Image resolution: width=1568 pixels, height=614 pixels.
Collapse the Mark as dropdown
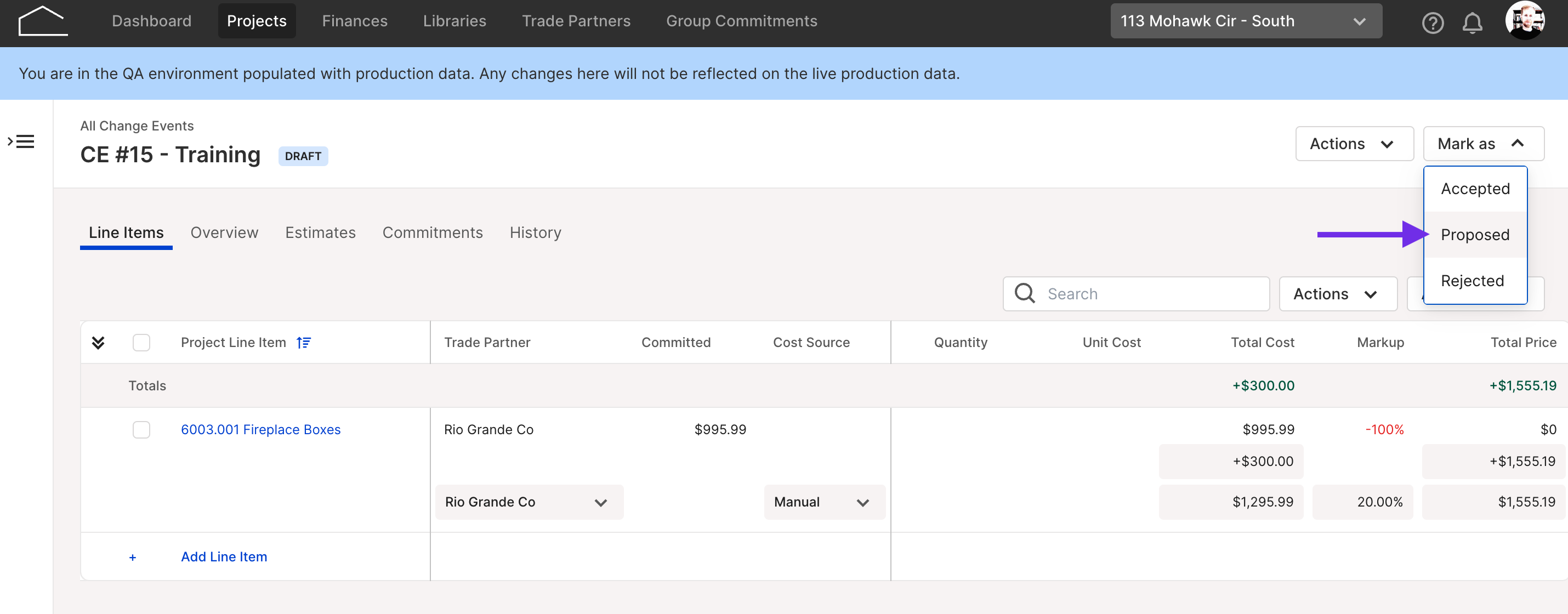(1483, 144)
